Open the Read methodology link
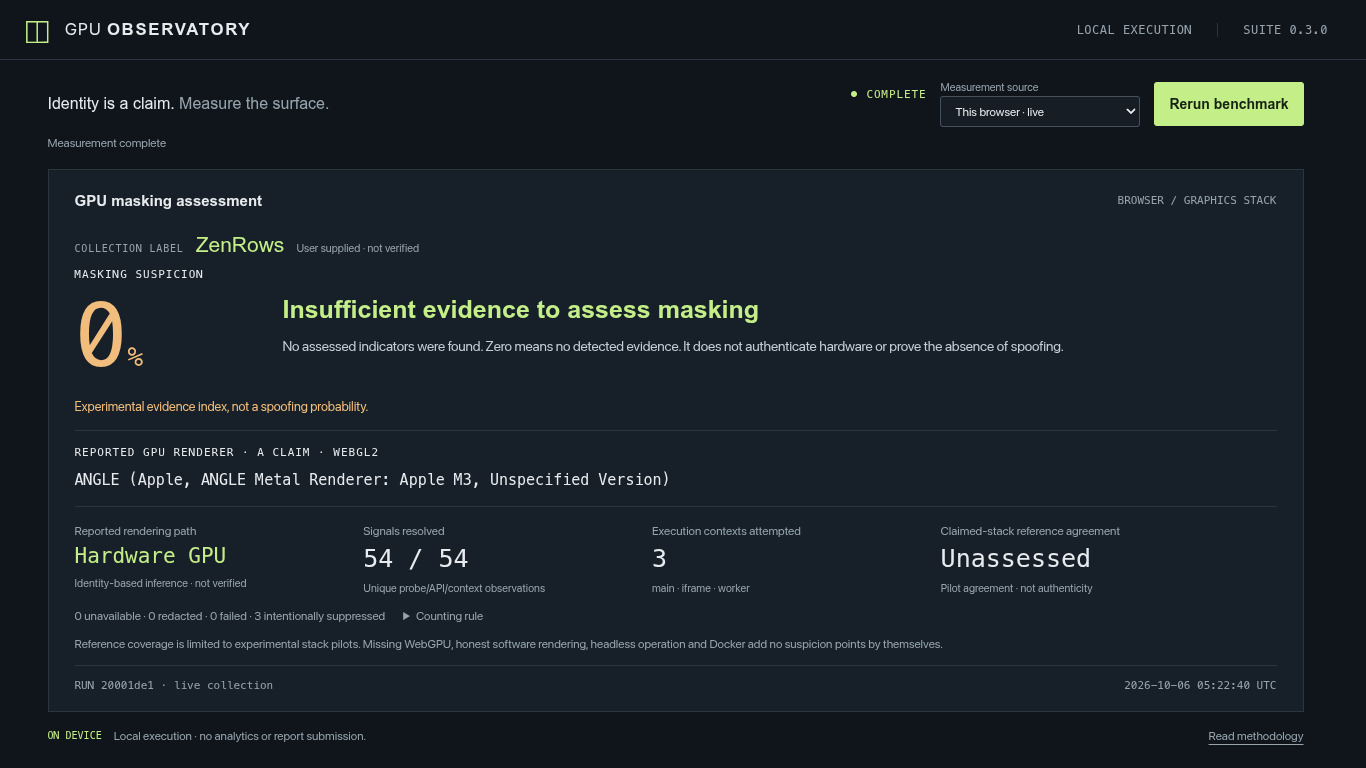 click(1255, 737)
